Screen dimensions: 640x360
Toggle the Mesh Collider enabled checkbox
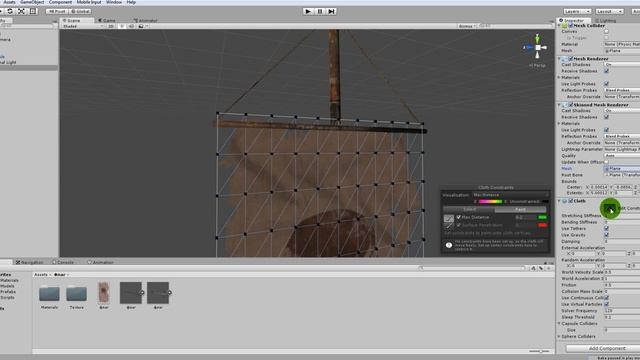[x=571, y=25]
